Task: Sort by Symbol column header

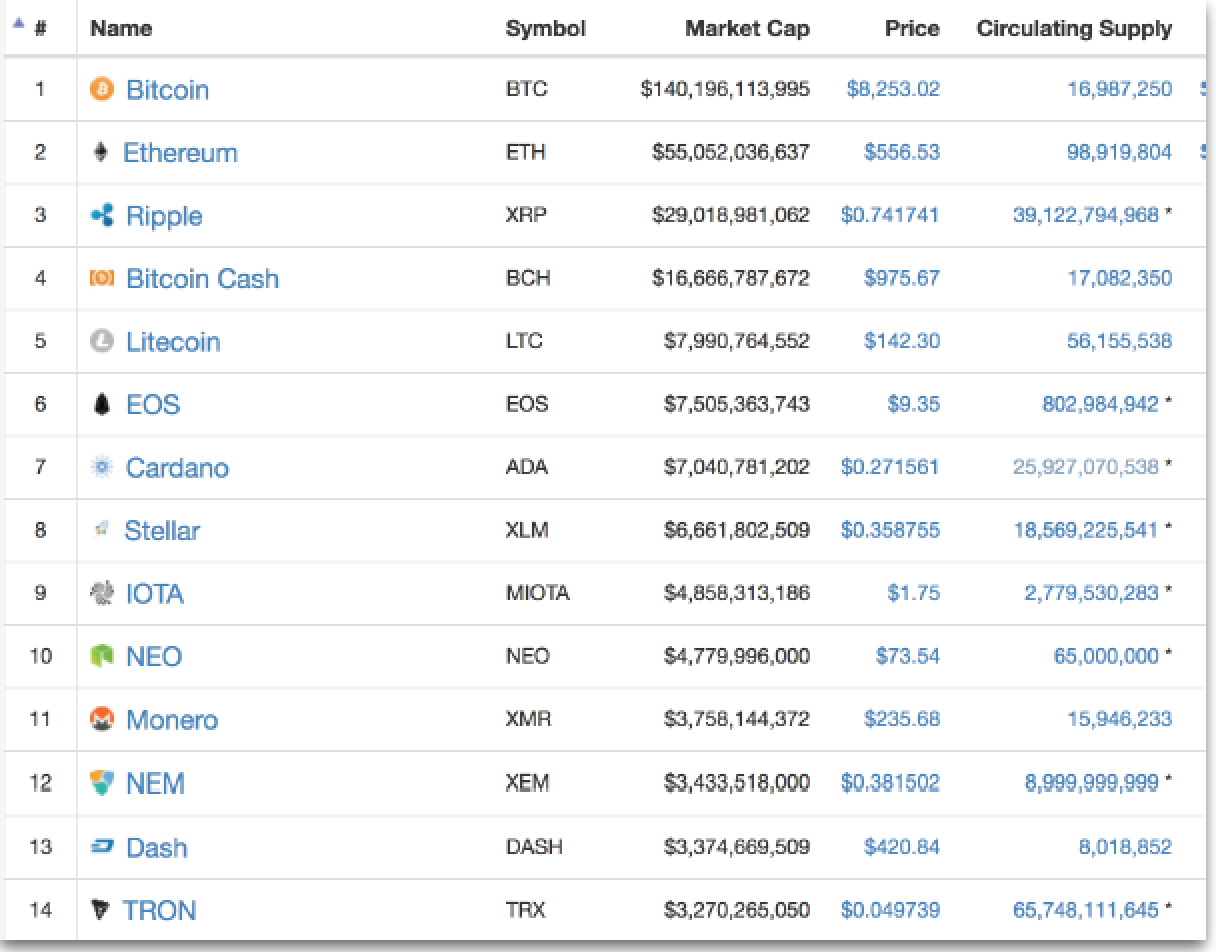Action: (x=545, y=29)
